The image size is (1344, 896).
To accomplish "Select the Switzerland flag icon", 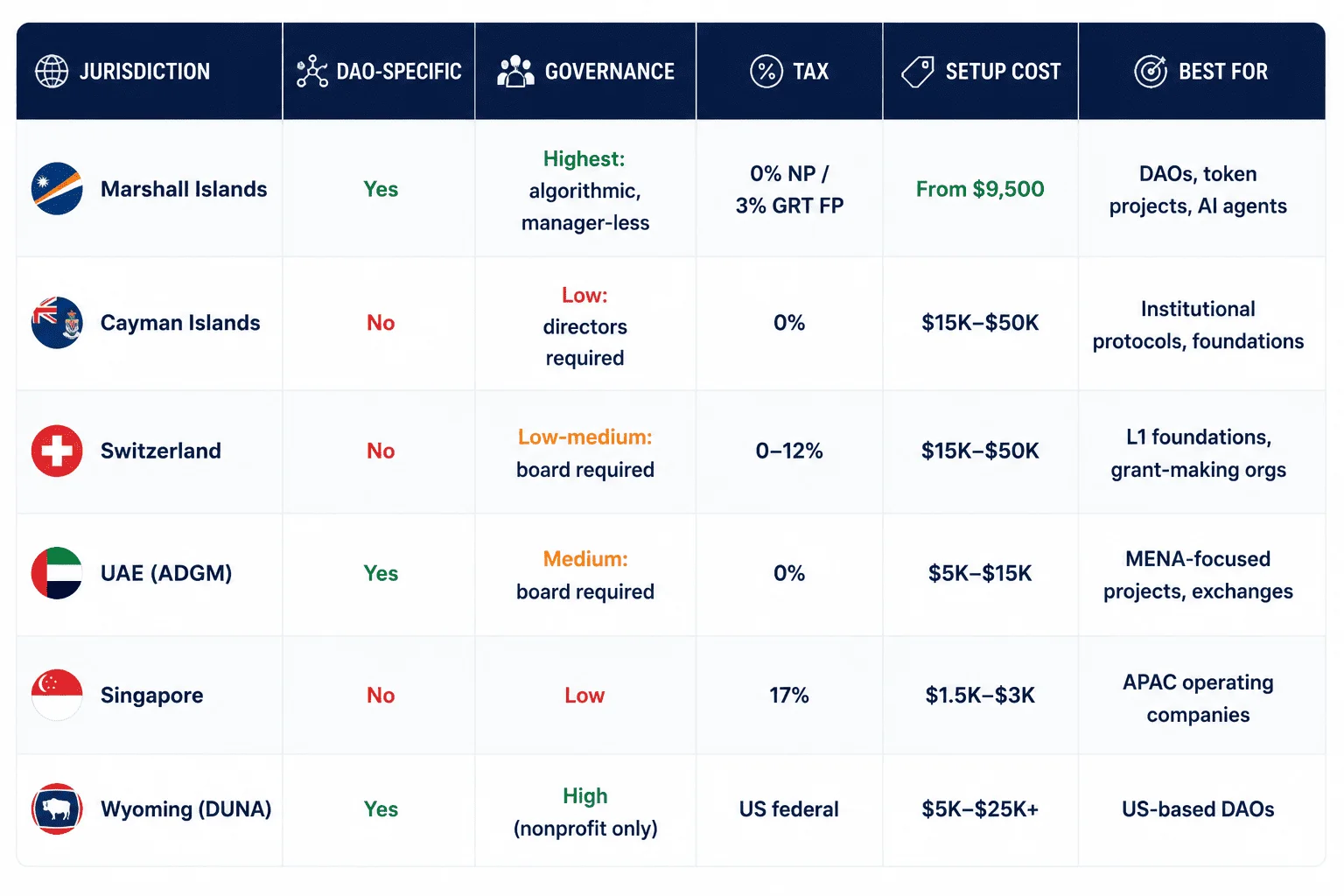I will [57, 451].
